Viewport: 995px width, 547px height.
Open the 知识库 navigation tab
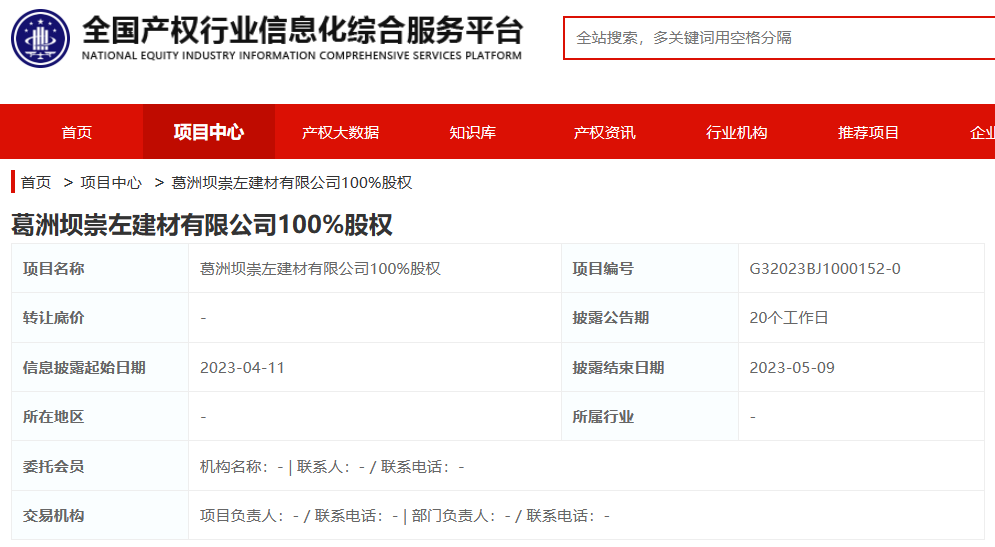pos(473,132)
